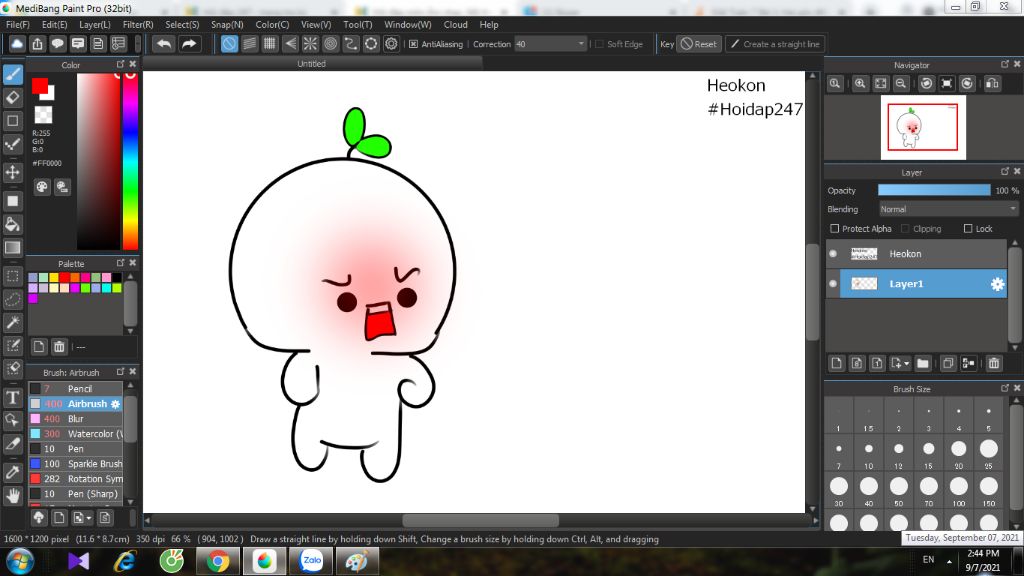Hide the Heokon layer

(x=833, y=253)
